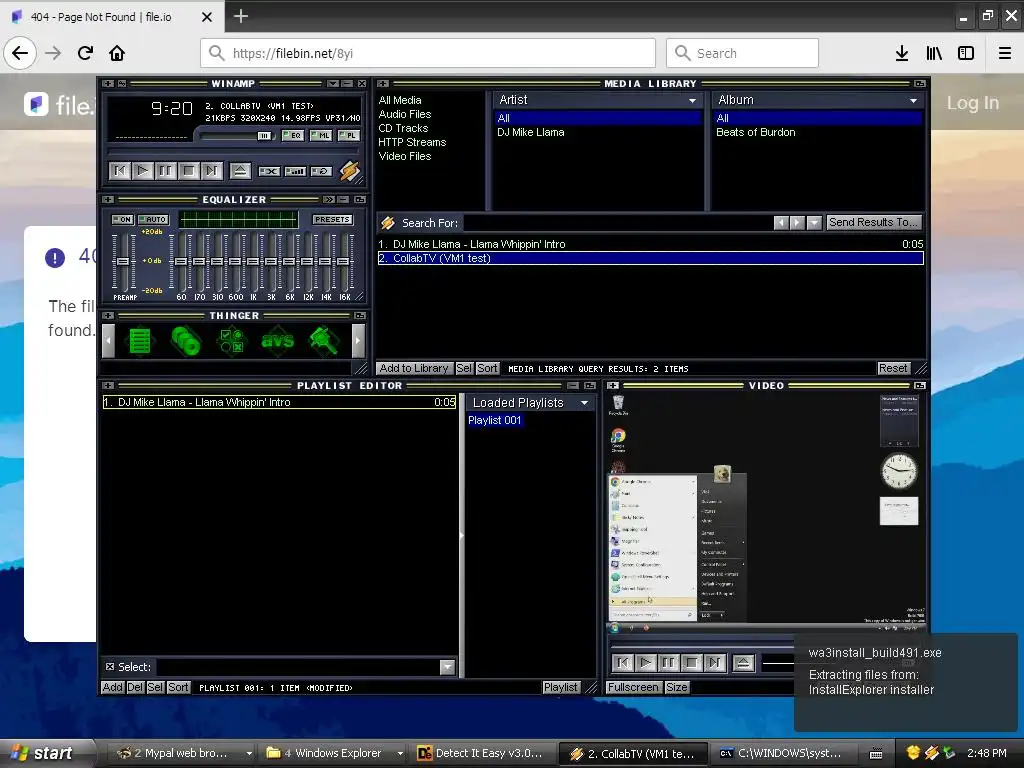Click the browser reload button

pyautogui.click(x=85, y=53)
